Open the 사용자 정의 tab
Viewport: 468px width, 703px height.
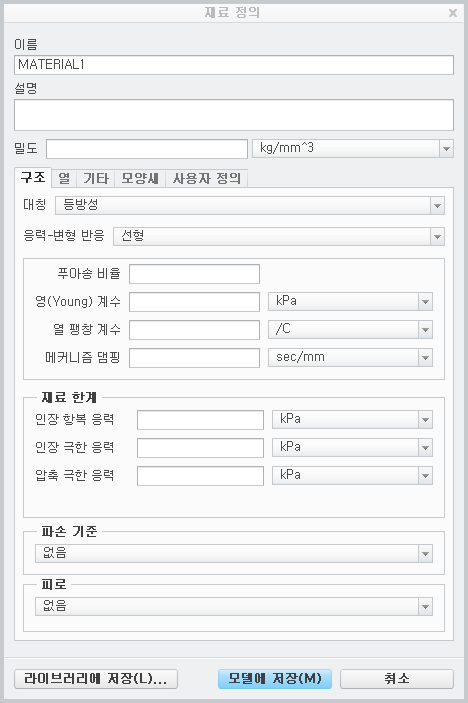[207, 178]
